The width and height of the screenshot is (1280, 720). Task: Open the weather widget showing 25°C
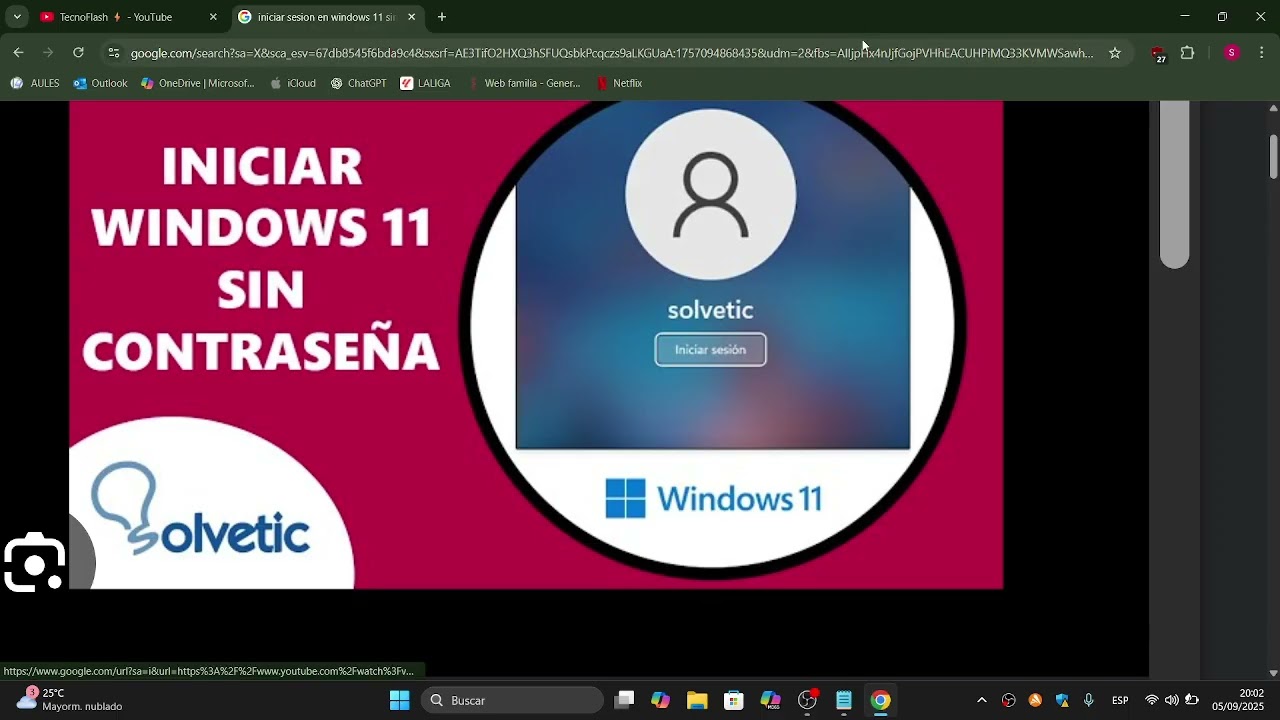(70, 700)
